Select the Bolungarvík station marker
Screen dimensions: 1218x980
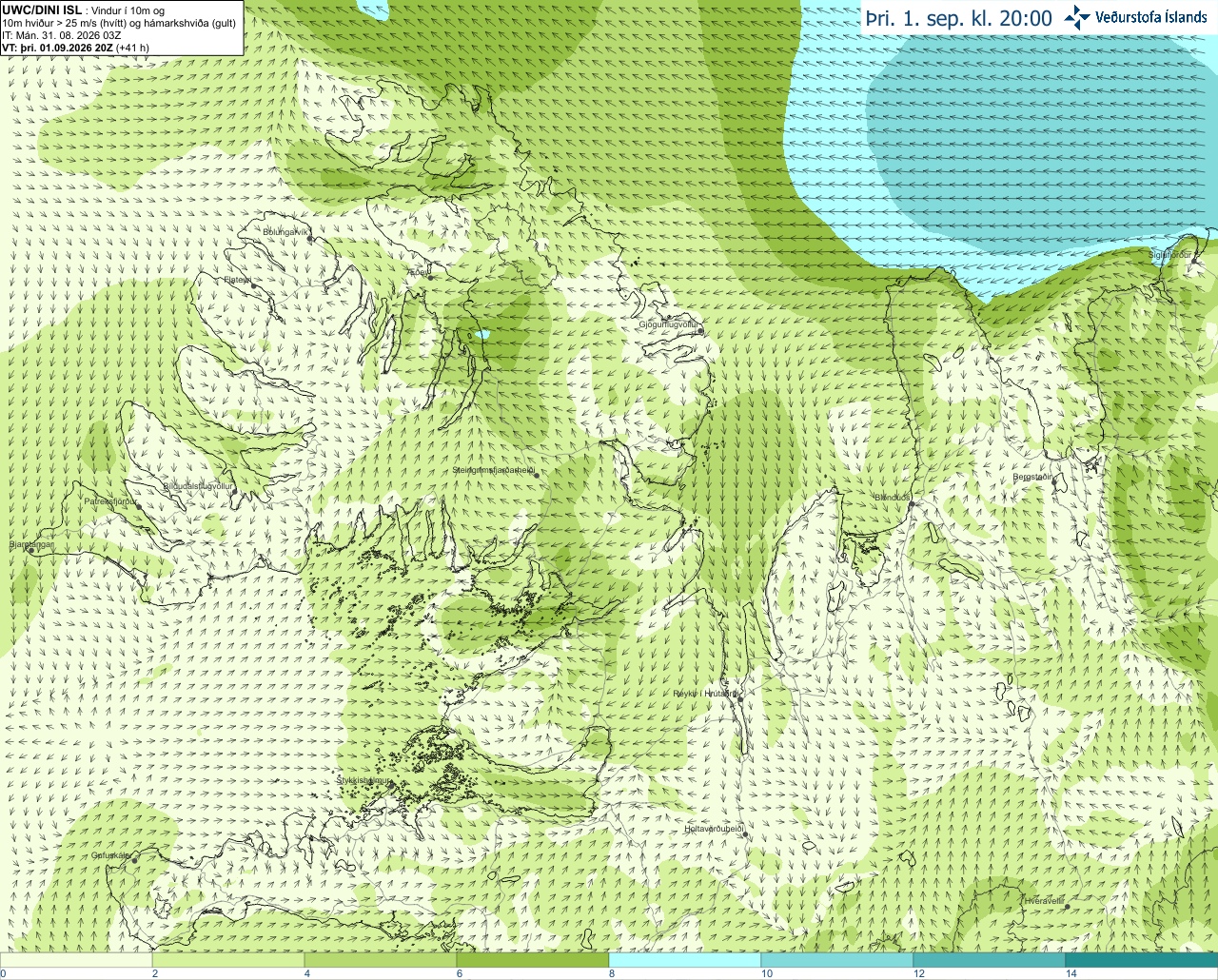point(310,239)
